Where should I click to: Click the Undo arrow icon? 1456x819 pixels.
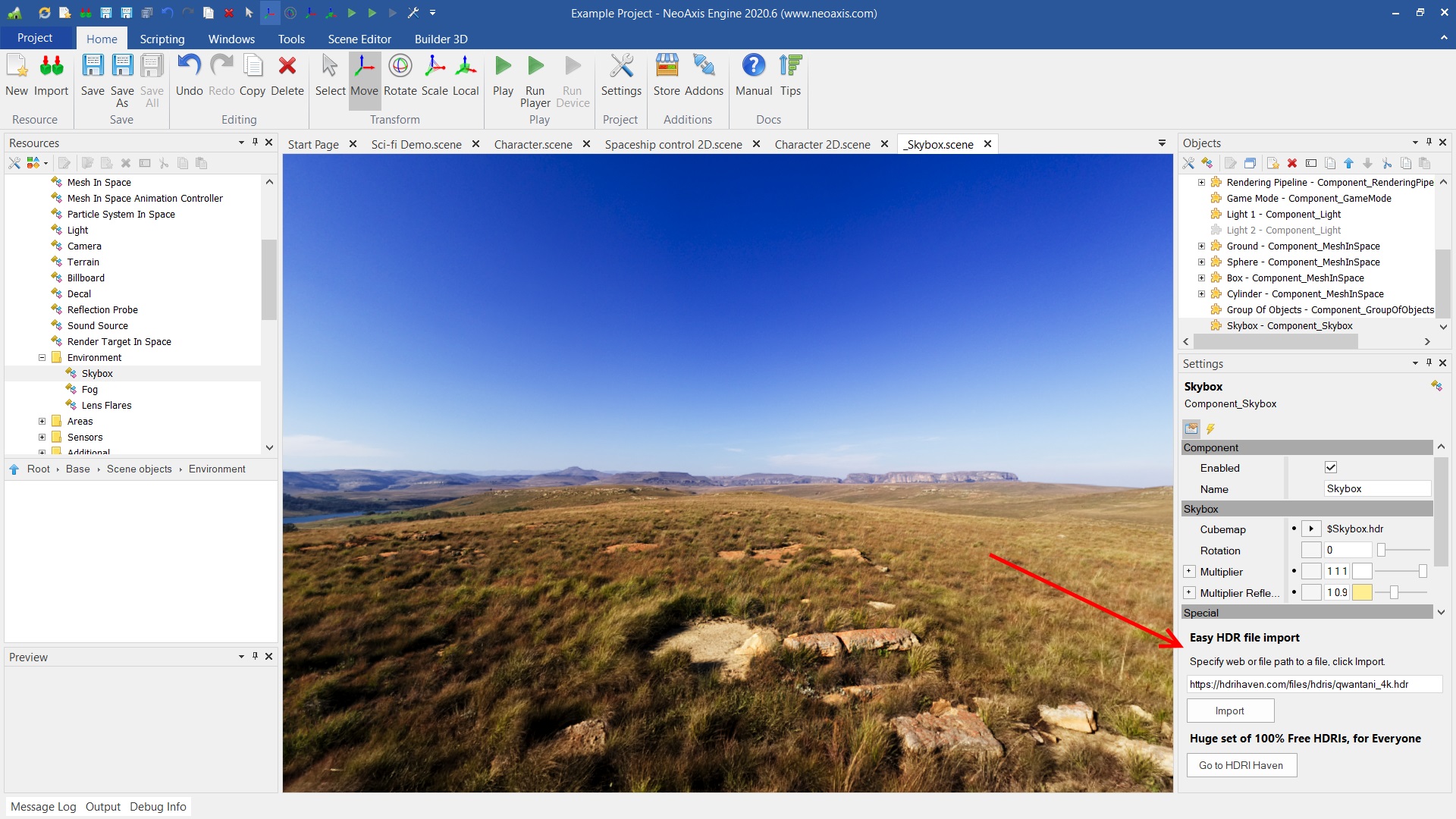point(189,67)
